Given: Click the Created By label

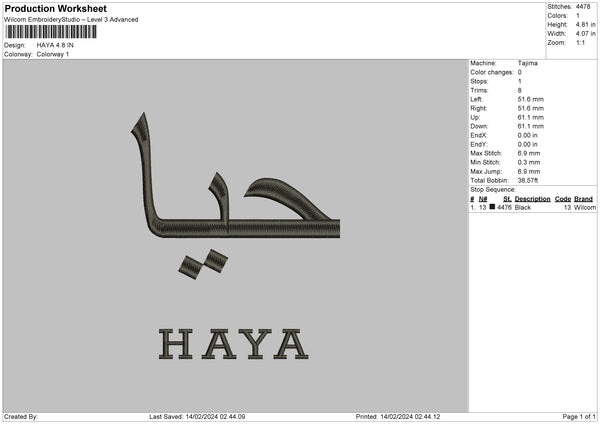Looking at the screenshot, I should point(21,417).
